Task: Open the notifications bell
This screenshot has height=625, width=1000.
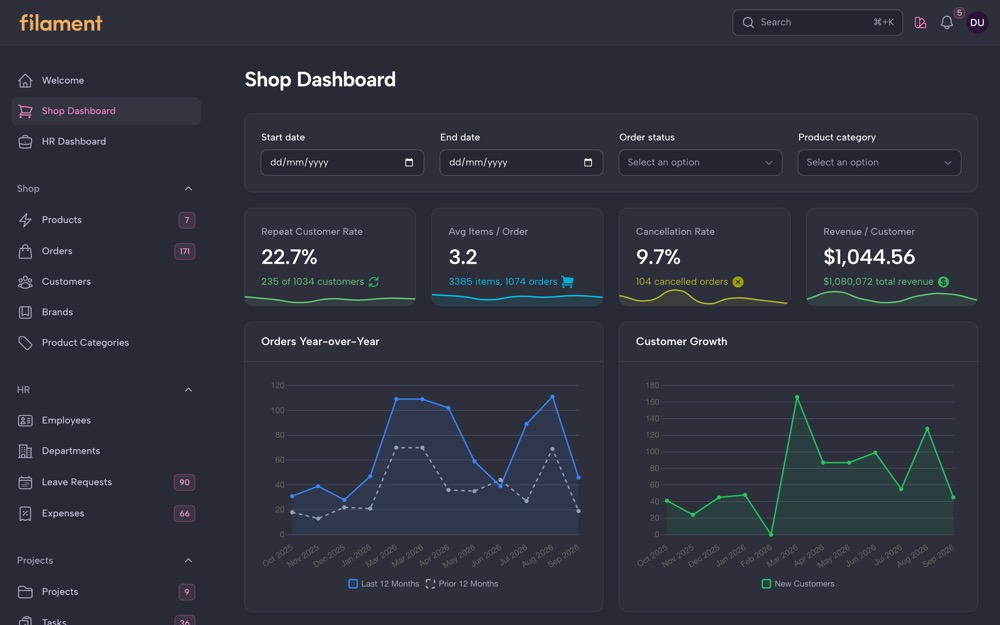Action: tap(946, 22)
